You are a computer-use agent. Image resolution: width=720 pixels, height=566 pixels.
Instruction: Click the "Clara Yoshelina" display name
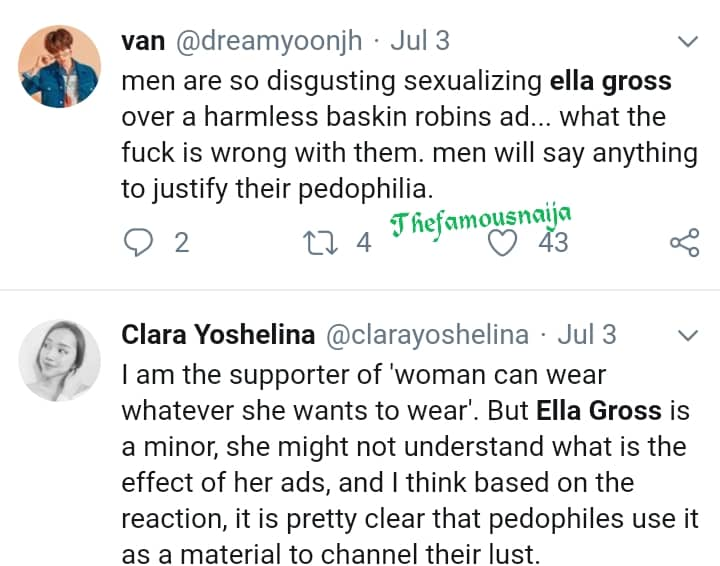218,335
